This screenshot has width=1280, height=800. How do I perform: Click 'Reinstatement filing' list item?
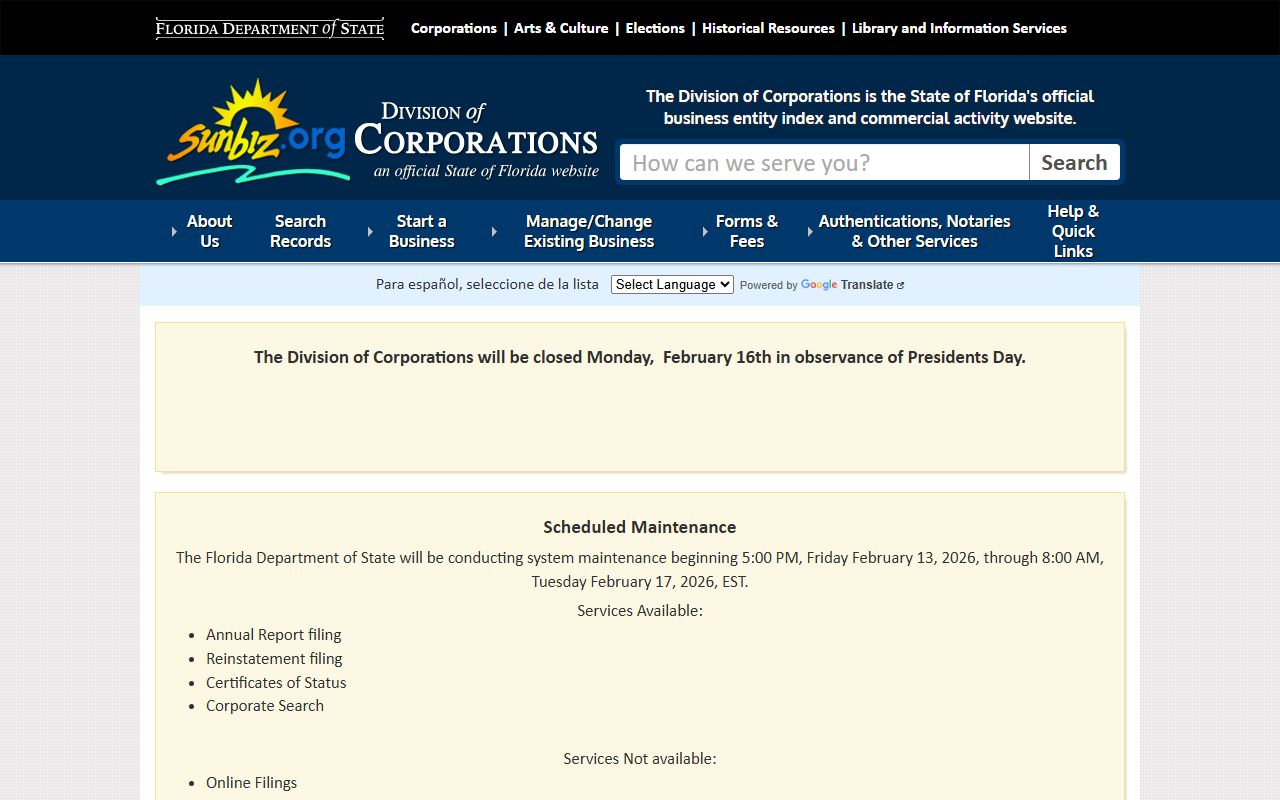point(274,659)
